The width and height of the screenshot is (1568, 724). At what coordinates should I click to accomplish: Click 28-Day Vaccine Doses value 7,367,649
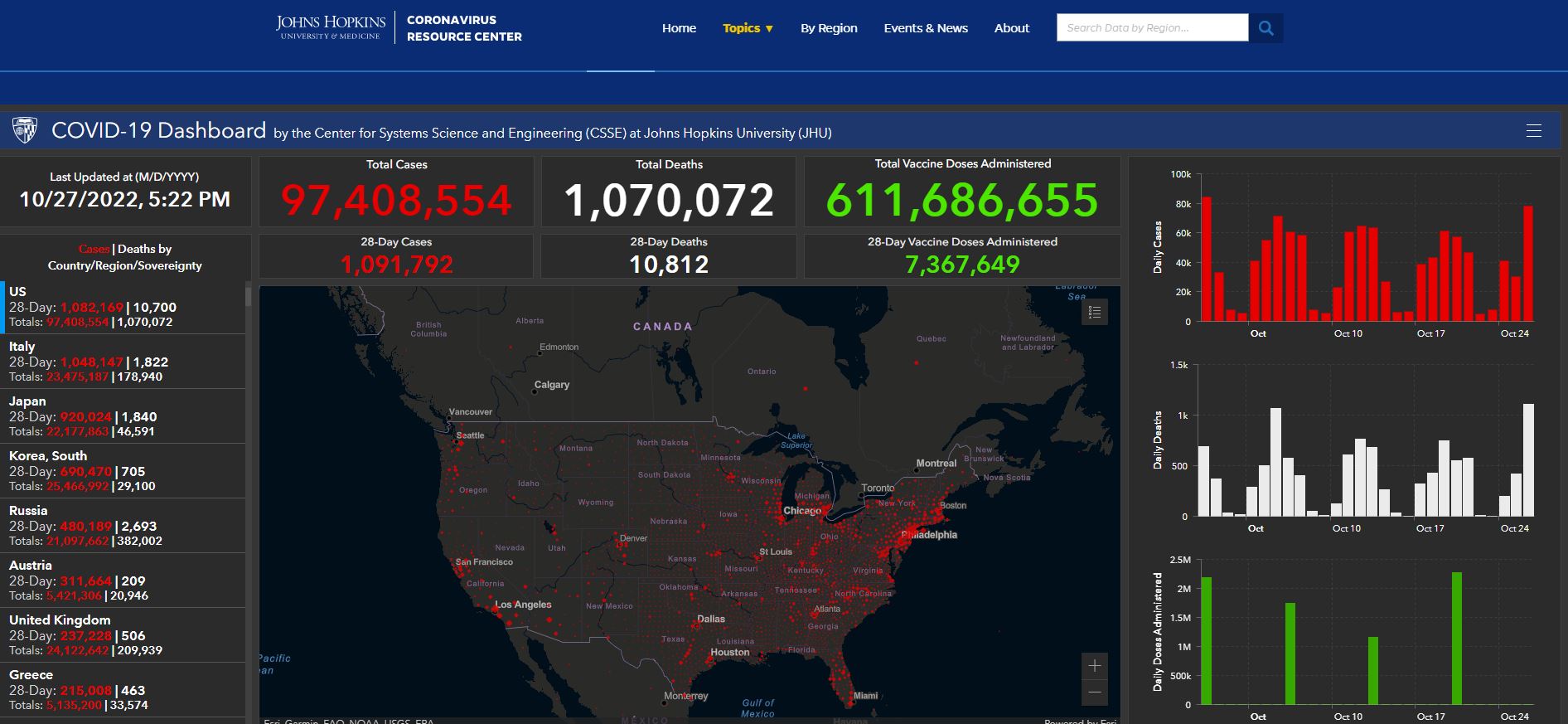962,265
